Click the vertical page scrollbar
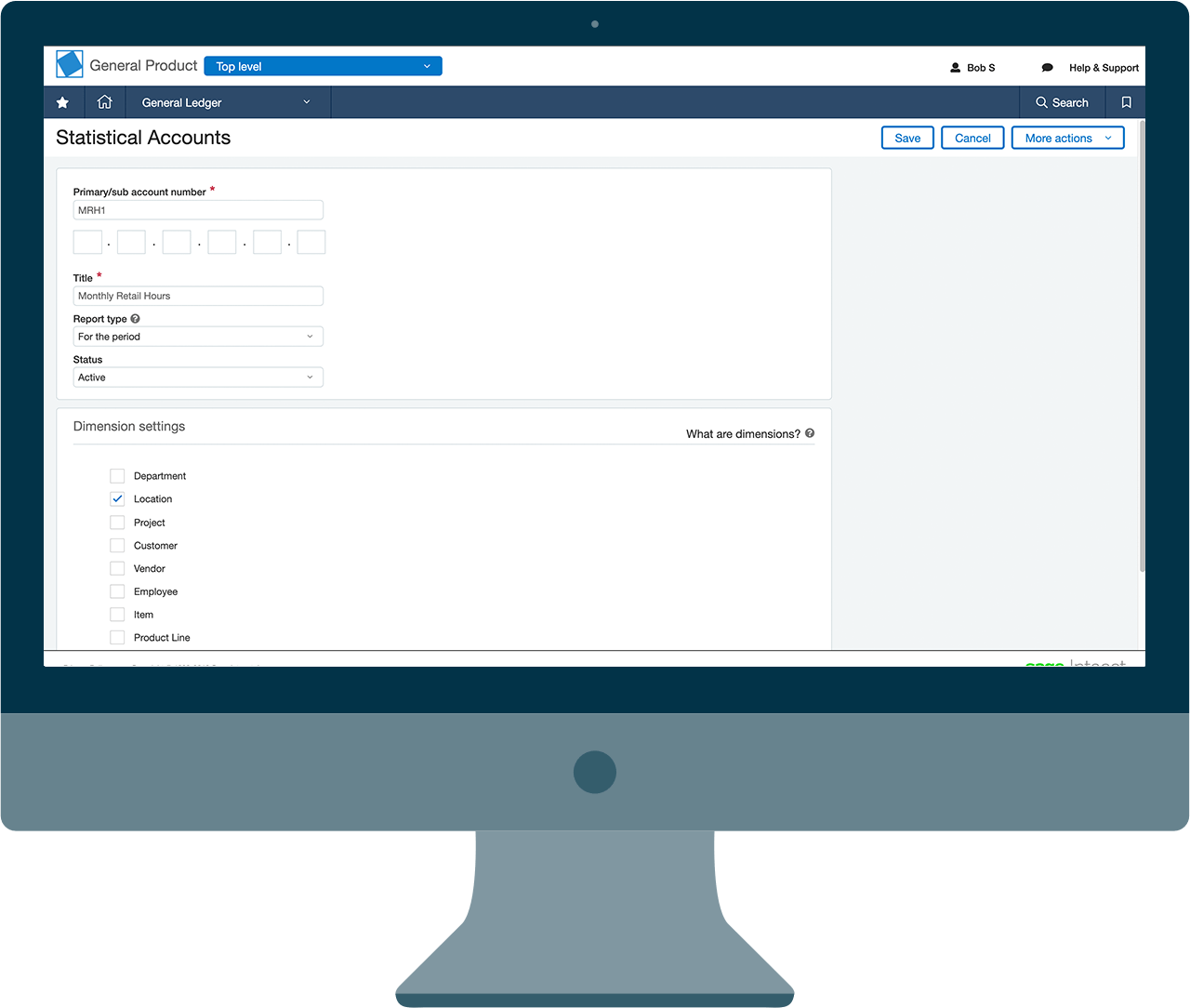This screenshot has height=1008, width=1190. coord(1142,346)
